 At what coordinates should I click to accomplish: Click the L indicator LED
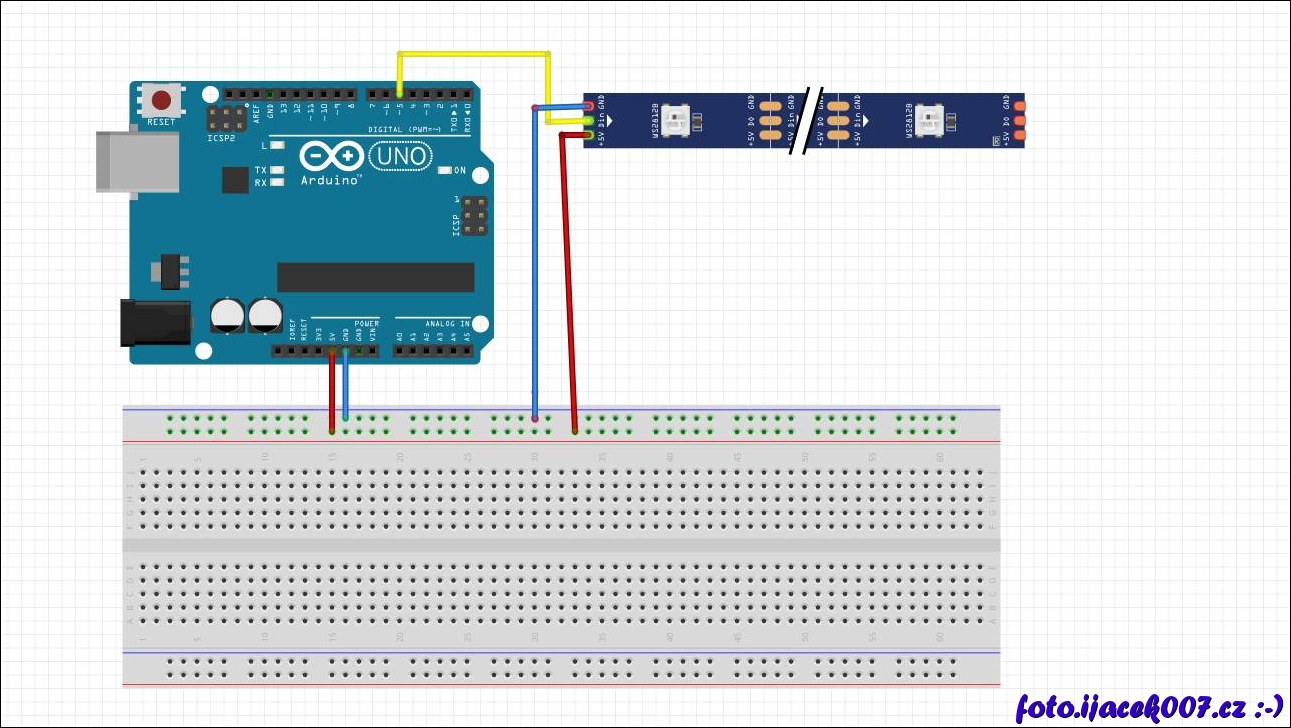(277, 146)
